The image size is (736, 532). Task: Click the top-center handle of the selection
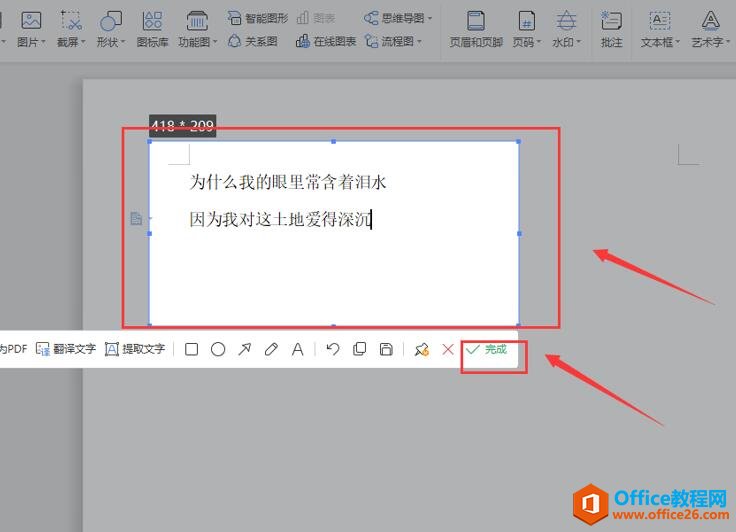[x=334, y=142]
